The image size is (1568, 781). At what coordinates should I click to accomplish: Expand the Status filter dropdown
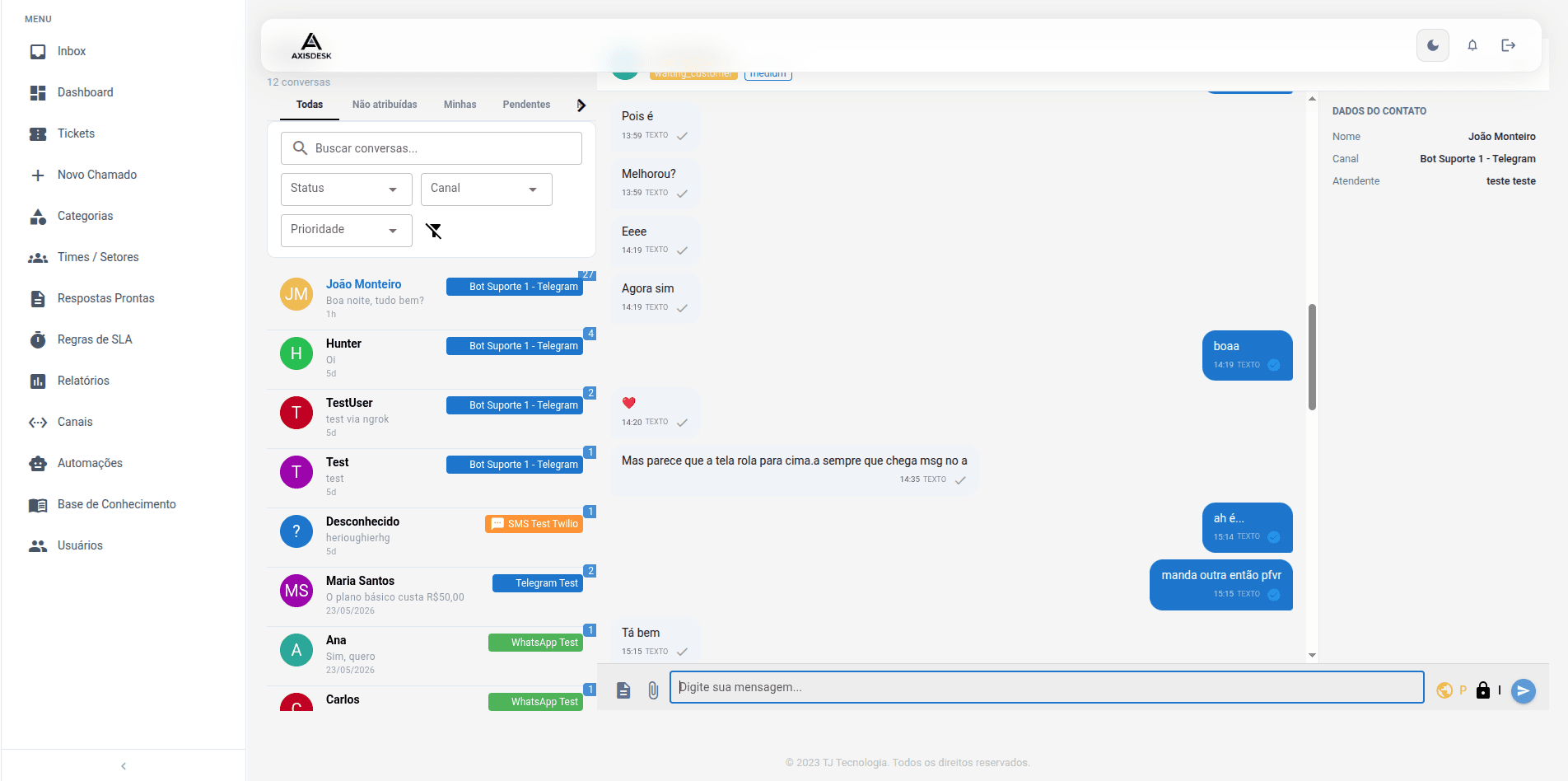[x=346, y=189]
